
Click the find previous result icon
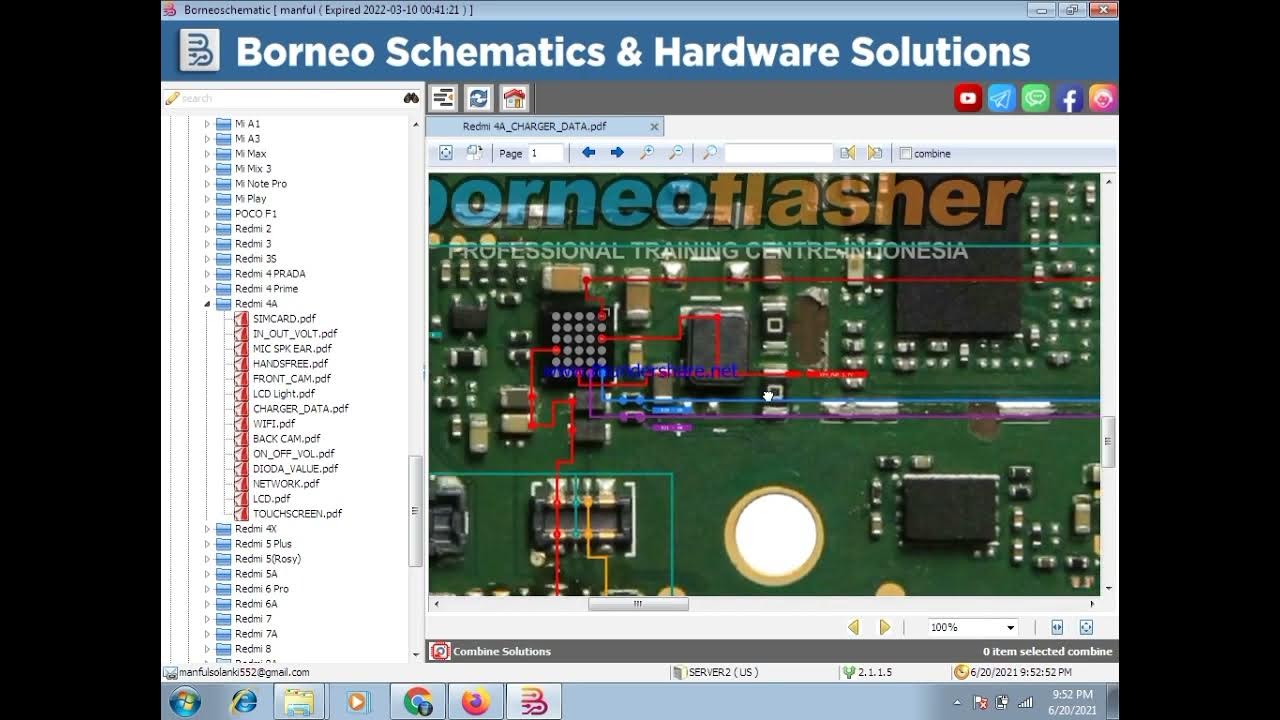(x=847, y=153)
